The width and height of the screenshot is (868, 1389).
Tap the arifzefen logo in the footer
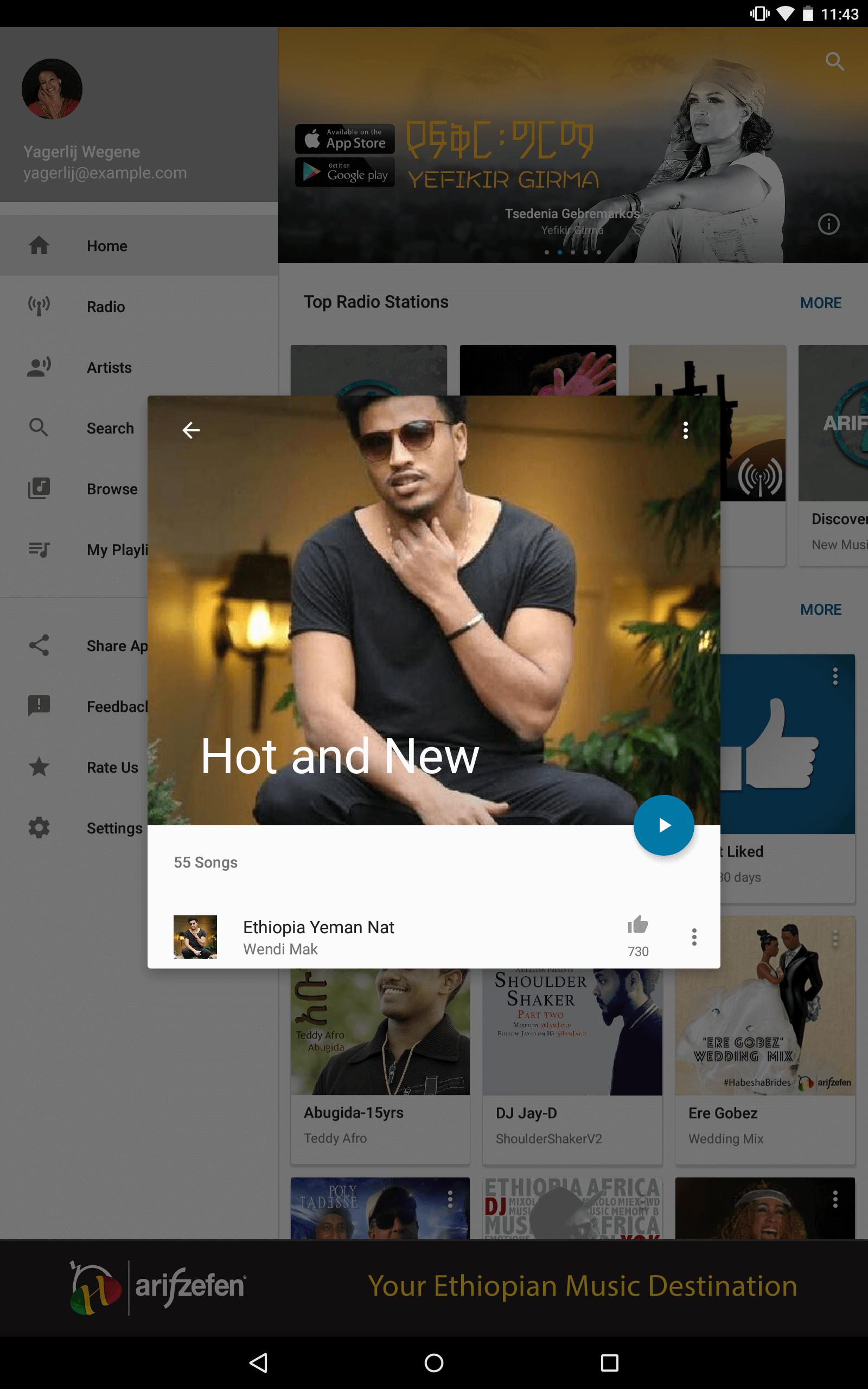pyautogui.click(x=158, y=1286)
